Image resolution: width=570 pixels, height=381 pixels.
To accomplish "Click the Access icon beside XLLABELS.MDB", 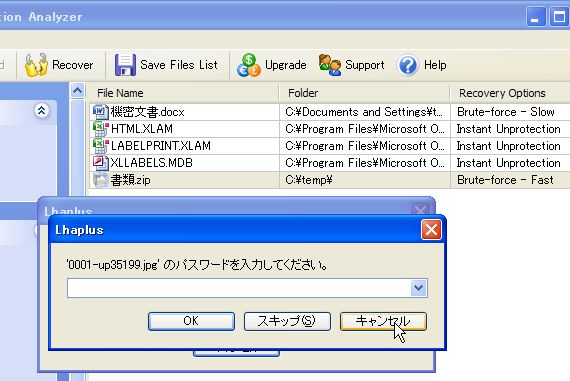I will point(100,163).
